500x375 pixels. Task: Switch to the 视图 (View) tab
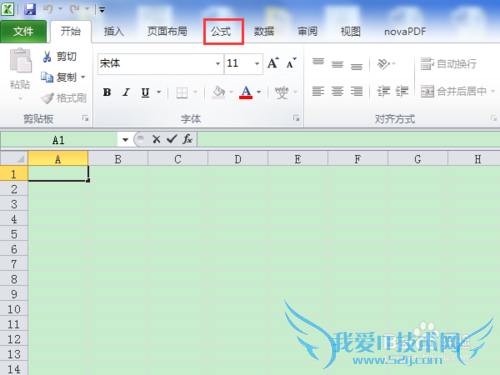click(350, 32)
